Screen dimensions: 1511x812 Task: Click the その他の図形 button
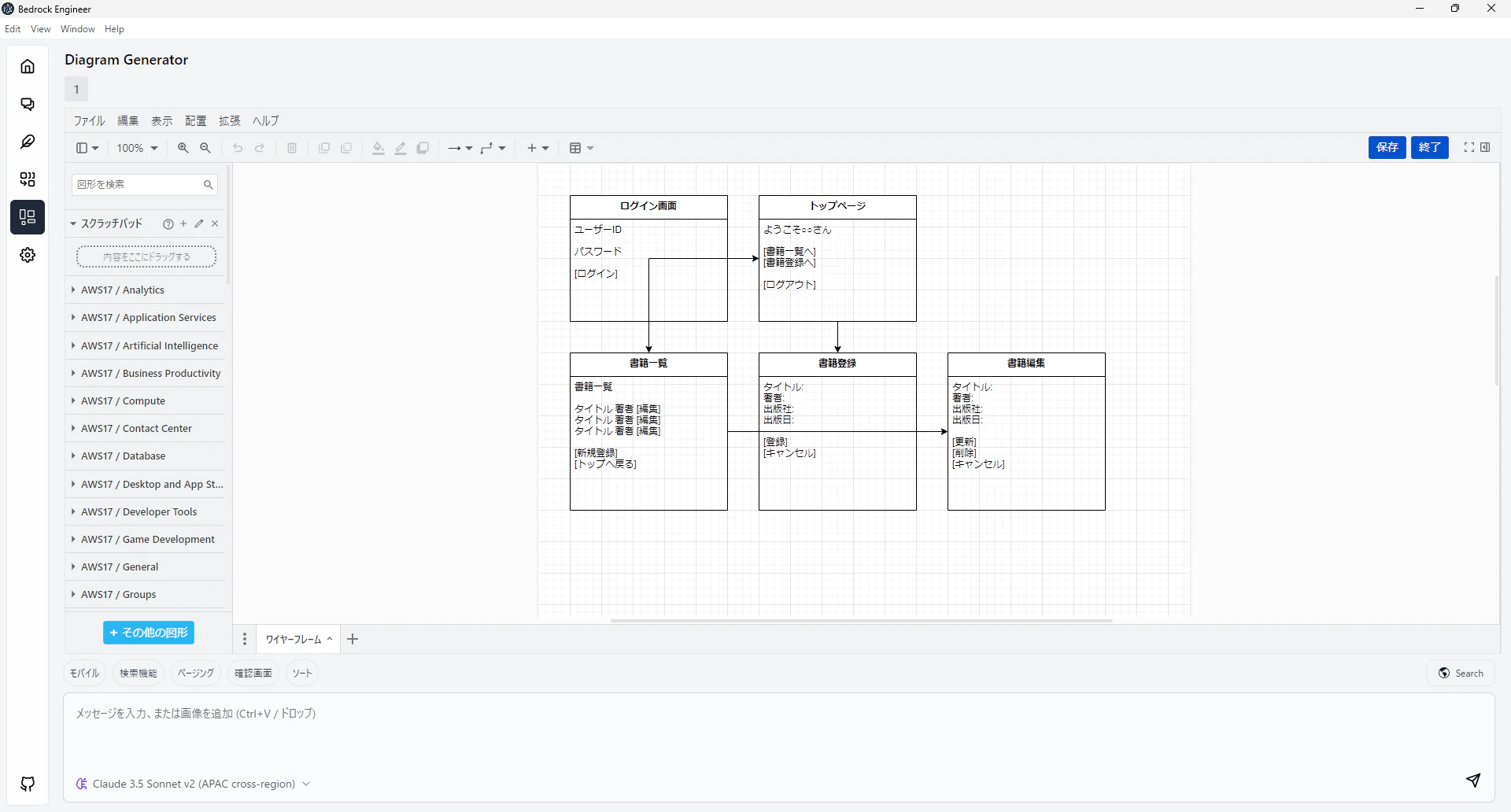(x=149, y=633)
